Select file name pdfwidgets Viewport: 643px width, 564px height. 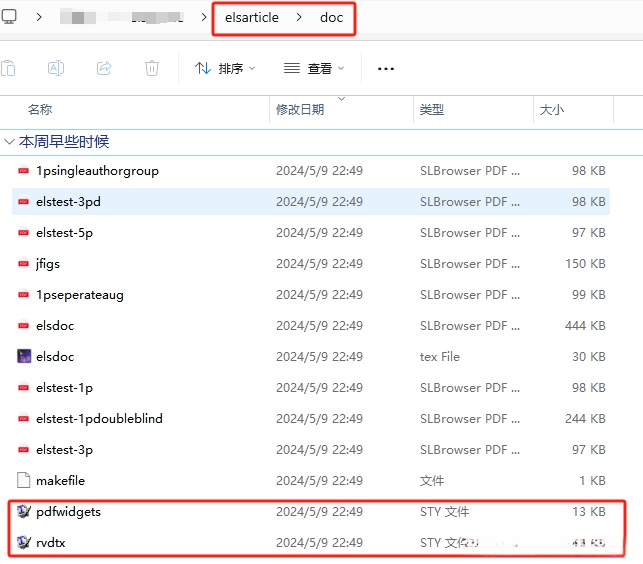pyautogui.click(x=68, y=511)
